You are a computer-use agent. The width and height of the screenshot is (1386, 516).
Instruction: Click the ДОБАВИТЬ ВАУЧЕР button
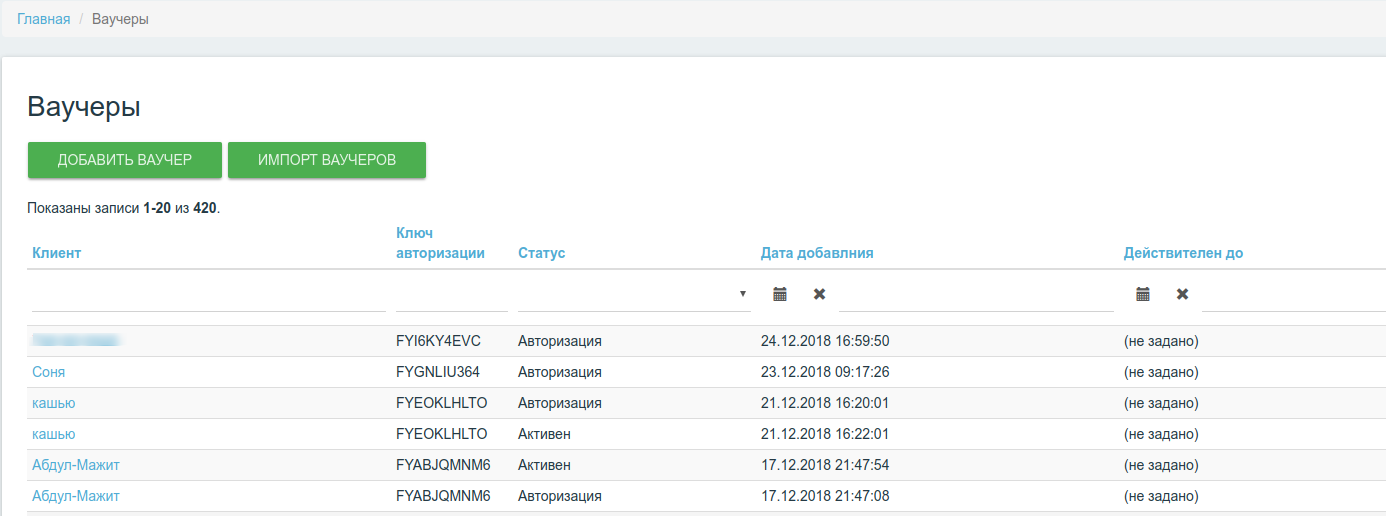125,160
